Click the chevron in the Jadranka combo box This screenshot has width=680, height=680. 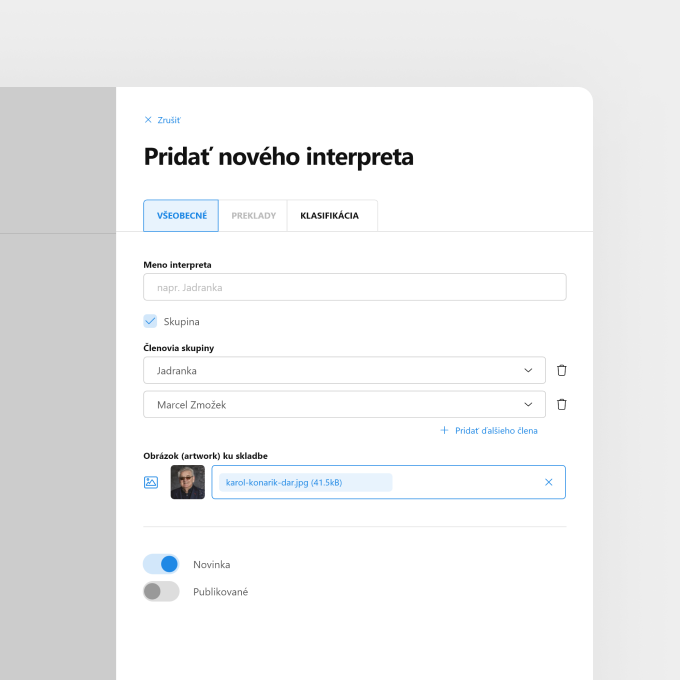click(528, 370)
